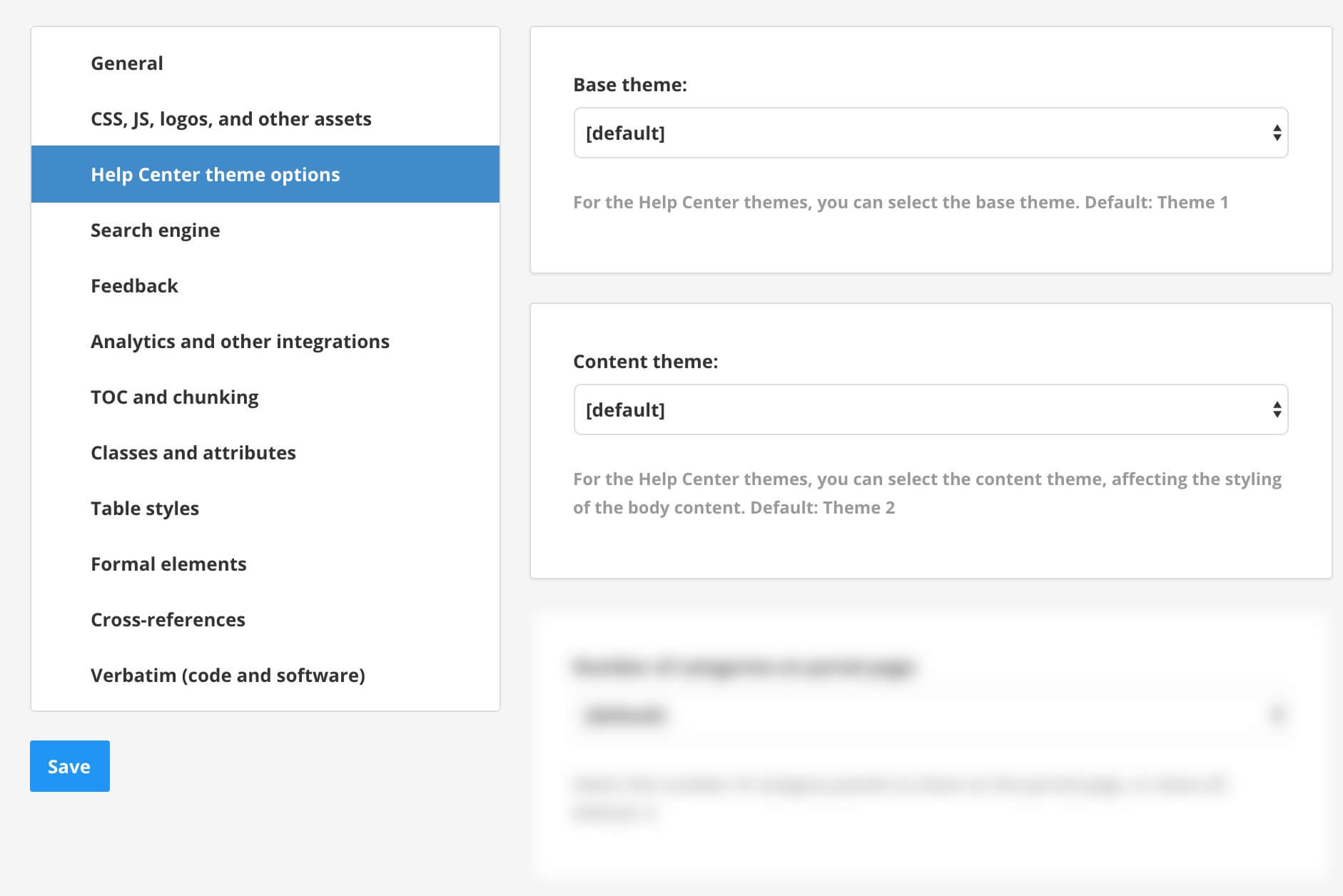Navigate to TOC and chunking settings
This screenshot has width=1343, height=896.
(x=174, y=397)
